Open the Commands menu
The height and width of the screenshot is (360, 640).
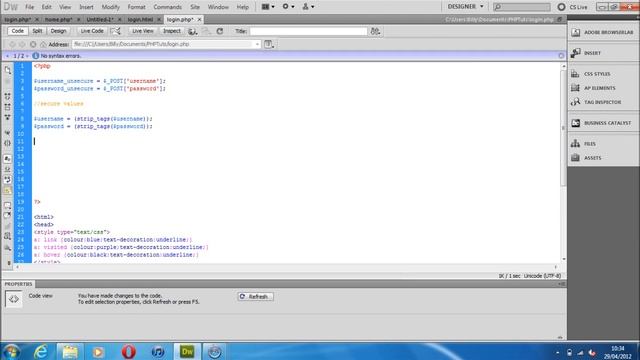167,7
